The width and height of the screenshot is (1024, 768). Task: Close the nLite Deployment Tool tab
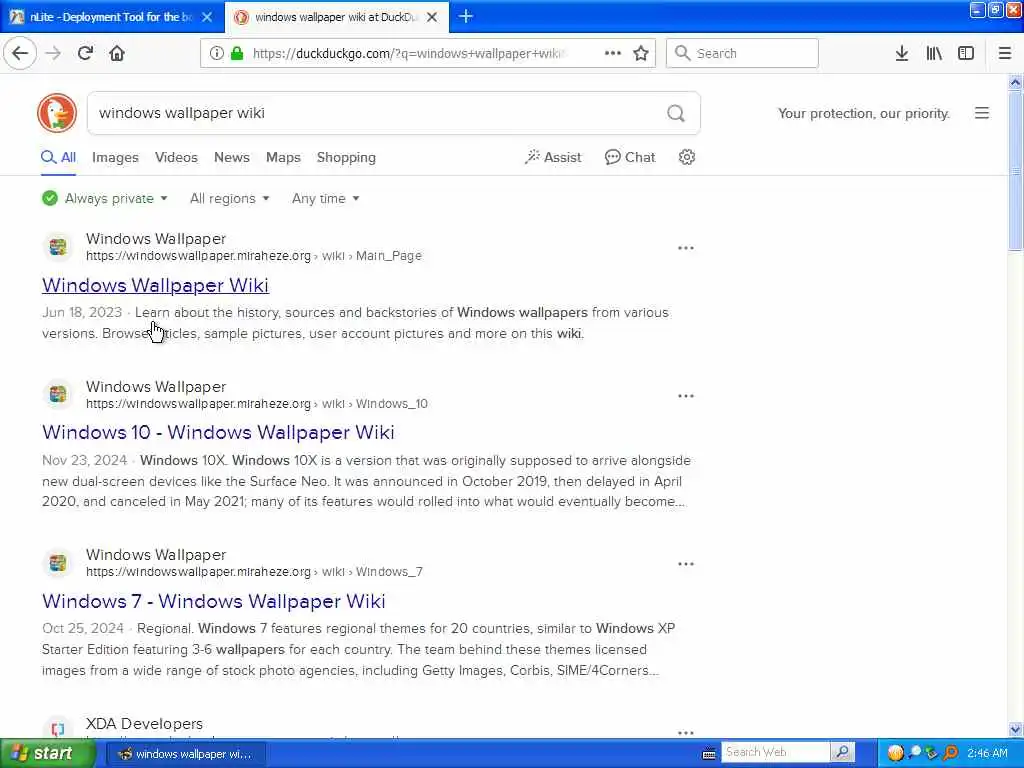[207, 17]
